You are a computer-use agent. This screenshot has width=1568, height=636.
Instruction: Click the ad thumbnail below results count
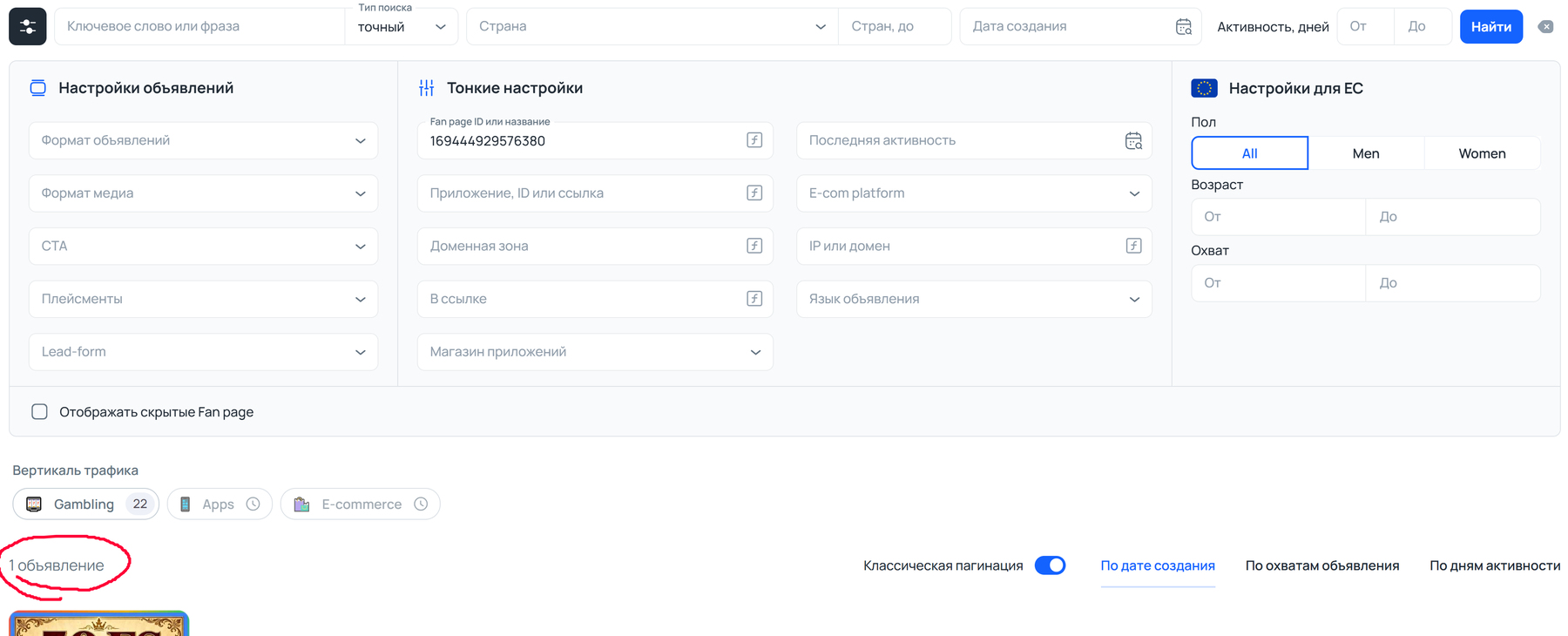[x=98, y=624]
